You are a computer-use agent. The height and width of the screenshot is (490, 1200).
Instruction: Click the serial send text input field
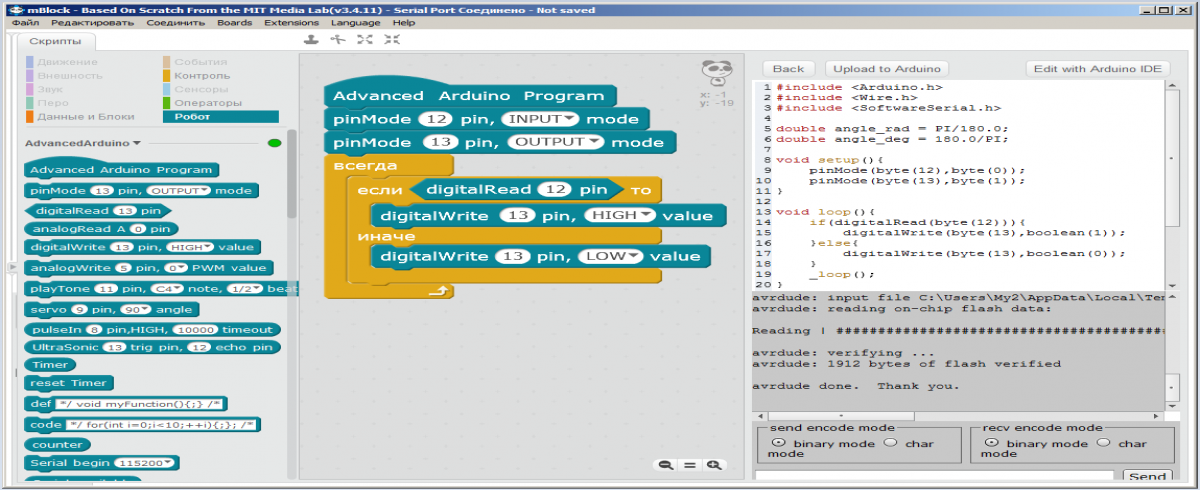pyautogui.click(x=935, y=478)
